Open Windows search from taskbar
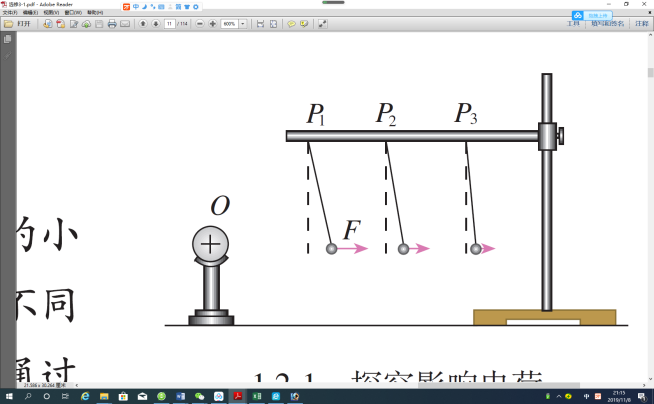This screenshot has height=404, width=654. click(28, 396)
